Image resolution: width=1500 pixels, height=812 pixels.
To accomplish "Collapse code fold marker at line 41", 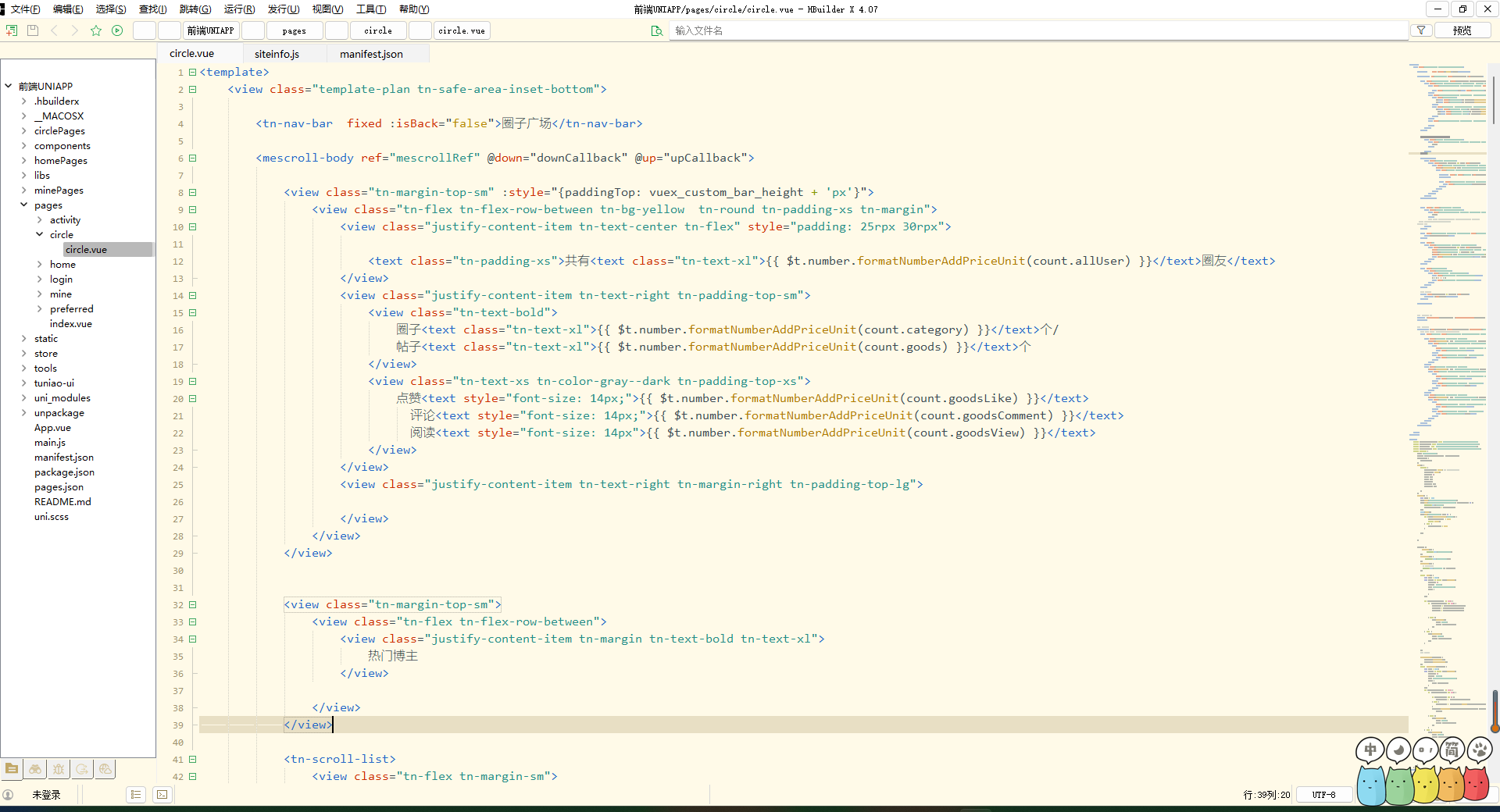I will coord(192,759).
